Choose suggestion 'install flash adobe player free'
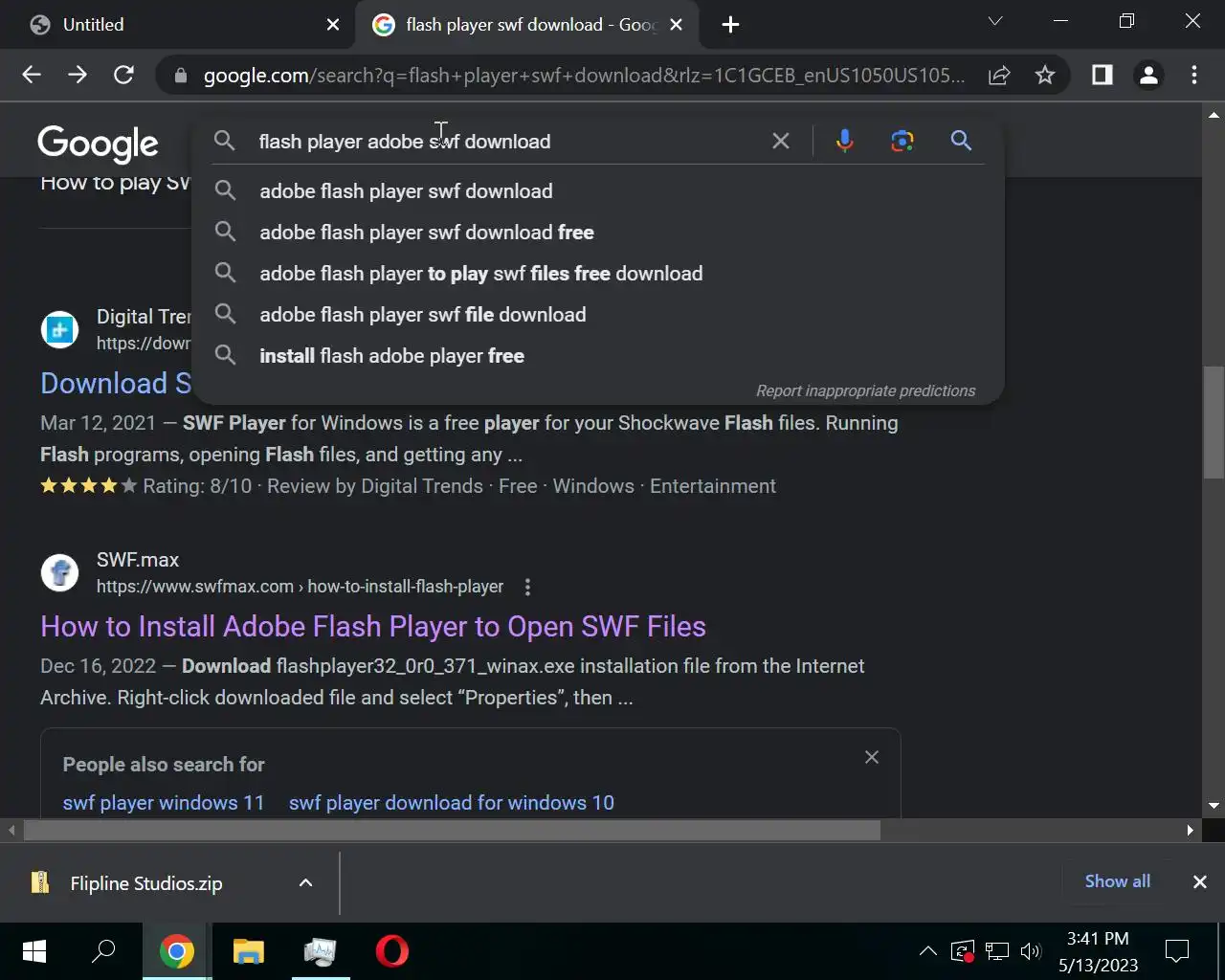 pos(598,356)
